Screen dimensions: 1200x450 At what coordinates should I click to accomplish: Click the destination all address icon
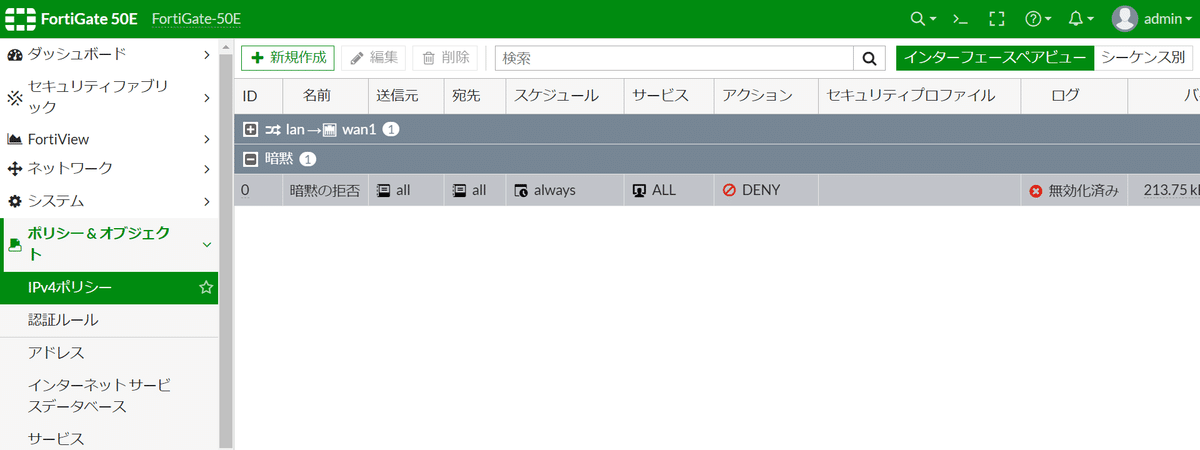pyautogui.click(x=459, y=190)
